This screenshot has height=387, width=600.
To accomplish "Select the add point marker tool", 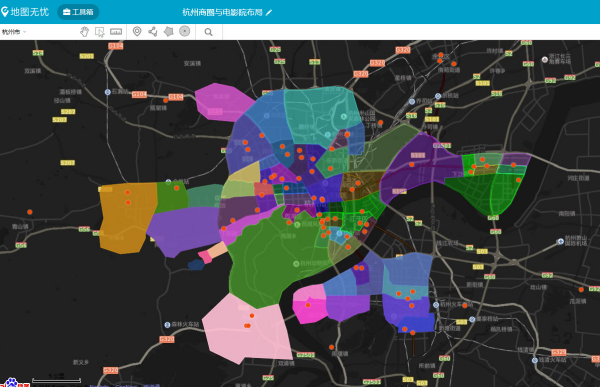I will pyautogui.click(x=137, y=31).
